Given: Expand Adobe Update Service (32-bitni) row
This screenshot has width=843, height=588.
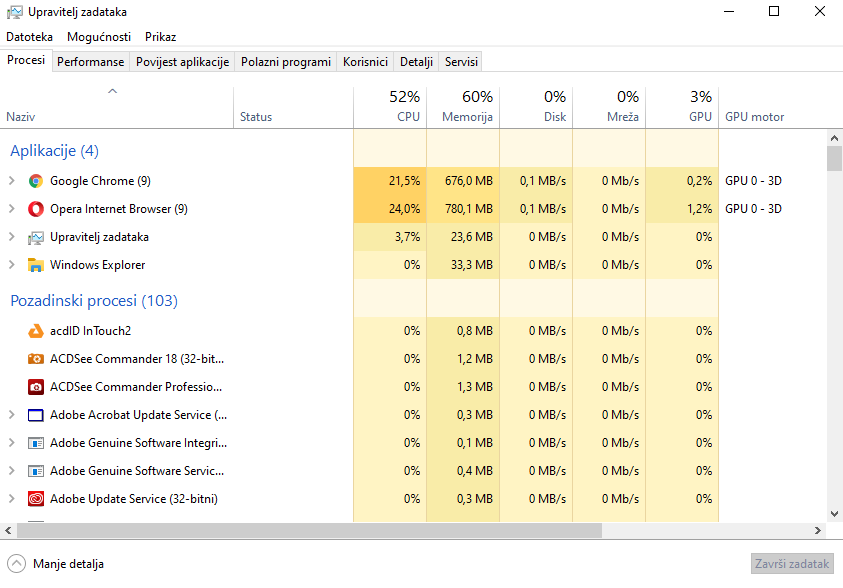Looking at the screenshot, I should point(12,498).
